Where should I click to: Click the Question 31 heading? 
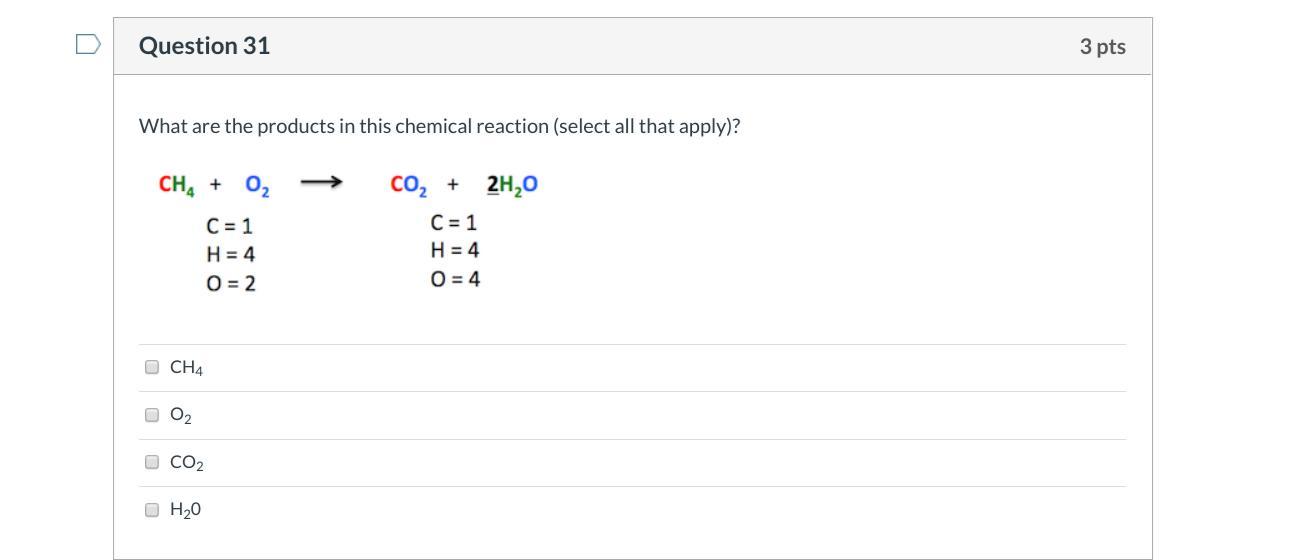204,46
